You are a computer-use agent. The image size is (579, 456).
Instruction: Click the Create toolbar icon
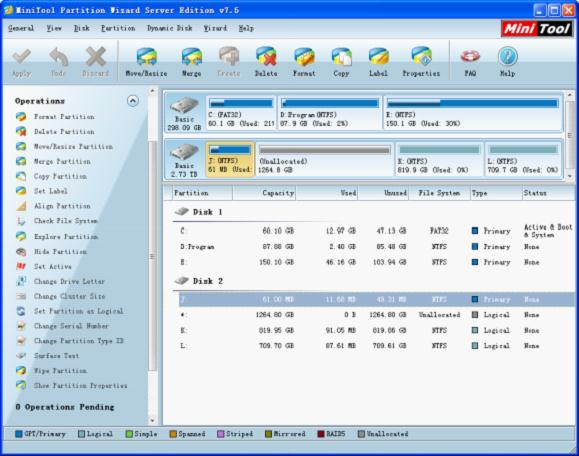click(229, 56)
